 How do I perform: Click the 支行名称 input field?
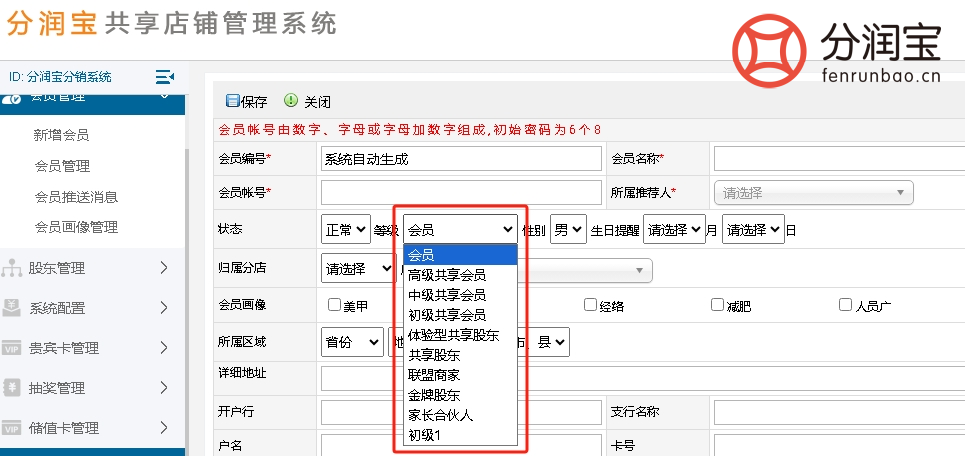[x=839, y=412]
